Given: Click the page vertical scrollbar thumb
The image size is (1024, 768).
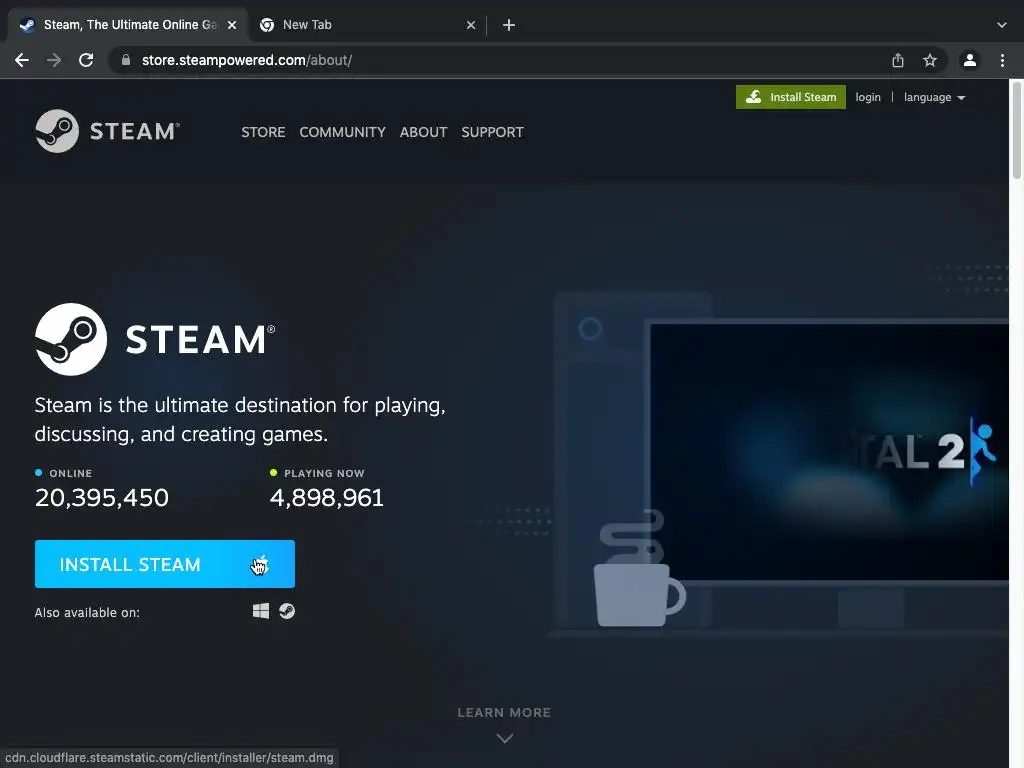Looking at the screenshot, I should click(1016, 129).
